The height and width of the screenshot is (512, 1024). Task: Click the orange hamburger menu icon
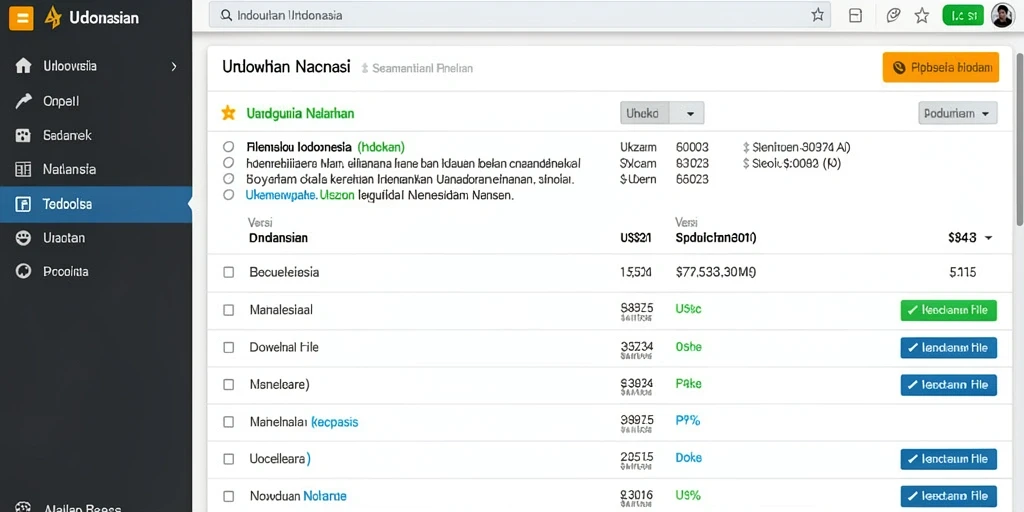click(x=21, y=18)
